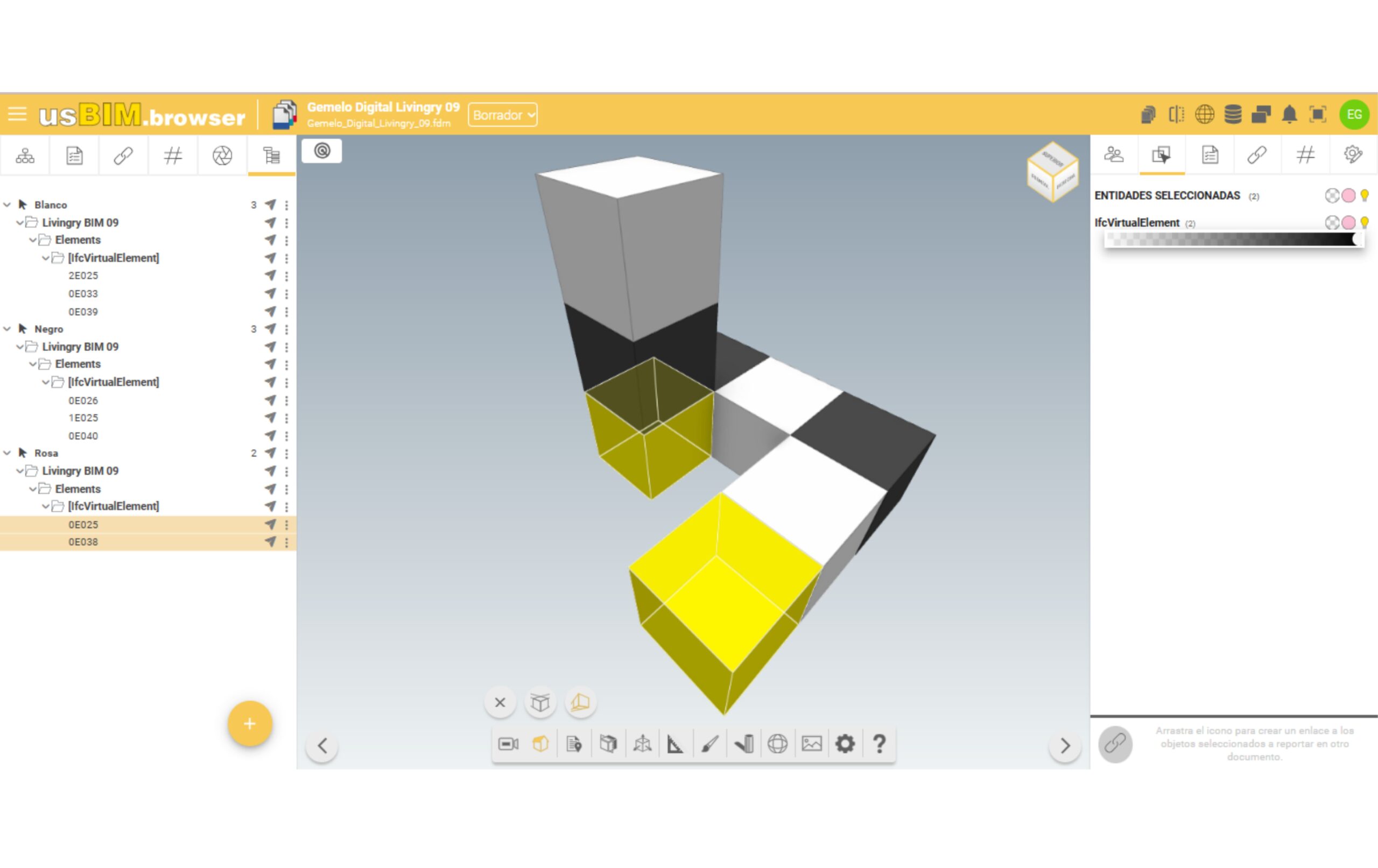Toggle transparency checker icon for Entidades Seleccionadas
The width and height of the screenshot is (1378, 868).
(1332, 196)
